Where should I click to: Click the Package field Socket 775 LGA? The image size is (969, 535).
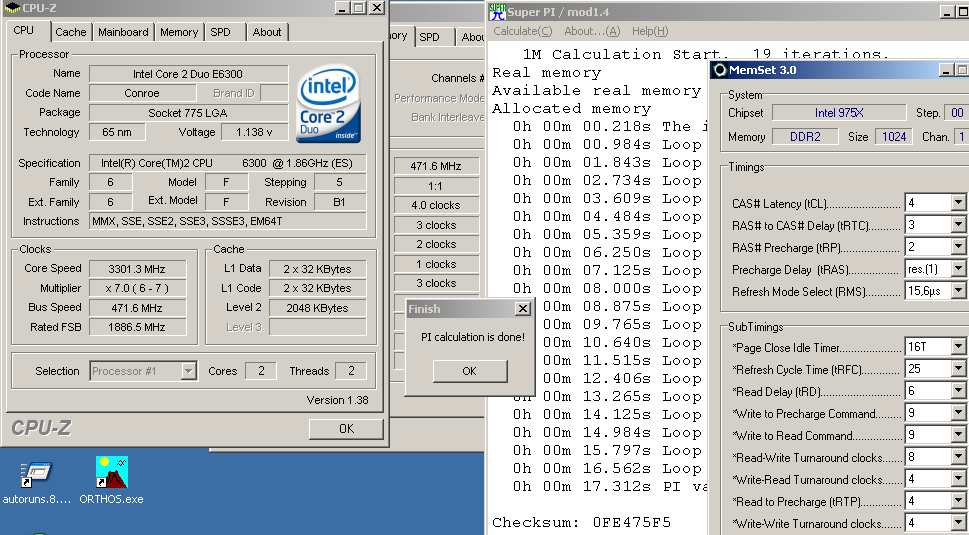(x=188, y=113)
